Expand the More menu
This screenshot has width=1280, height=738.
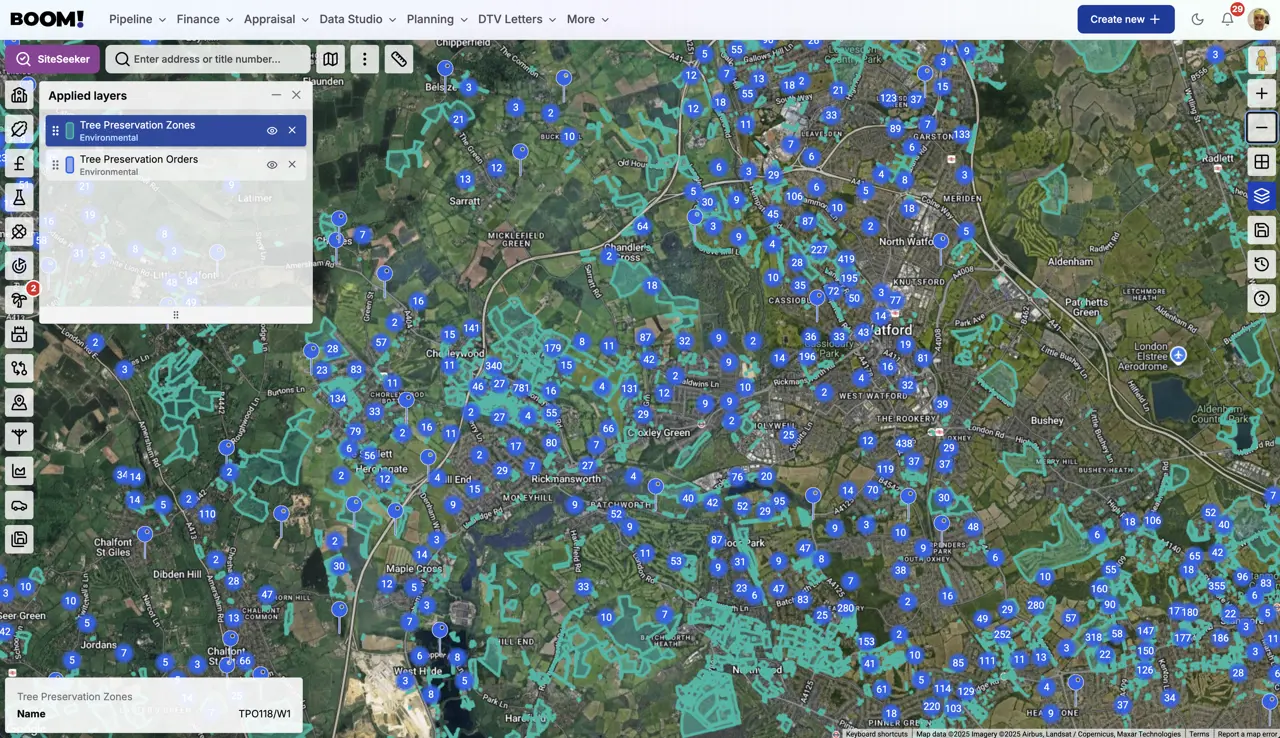click(587, 19)
